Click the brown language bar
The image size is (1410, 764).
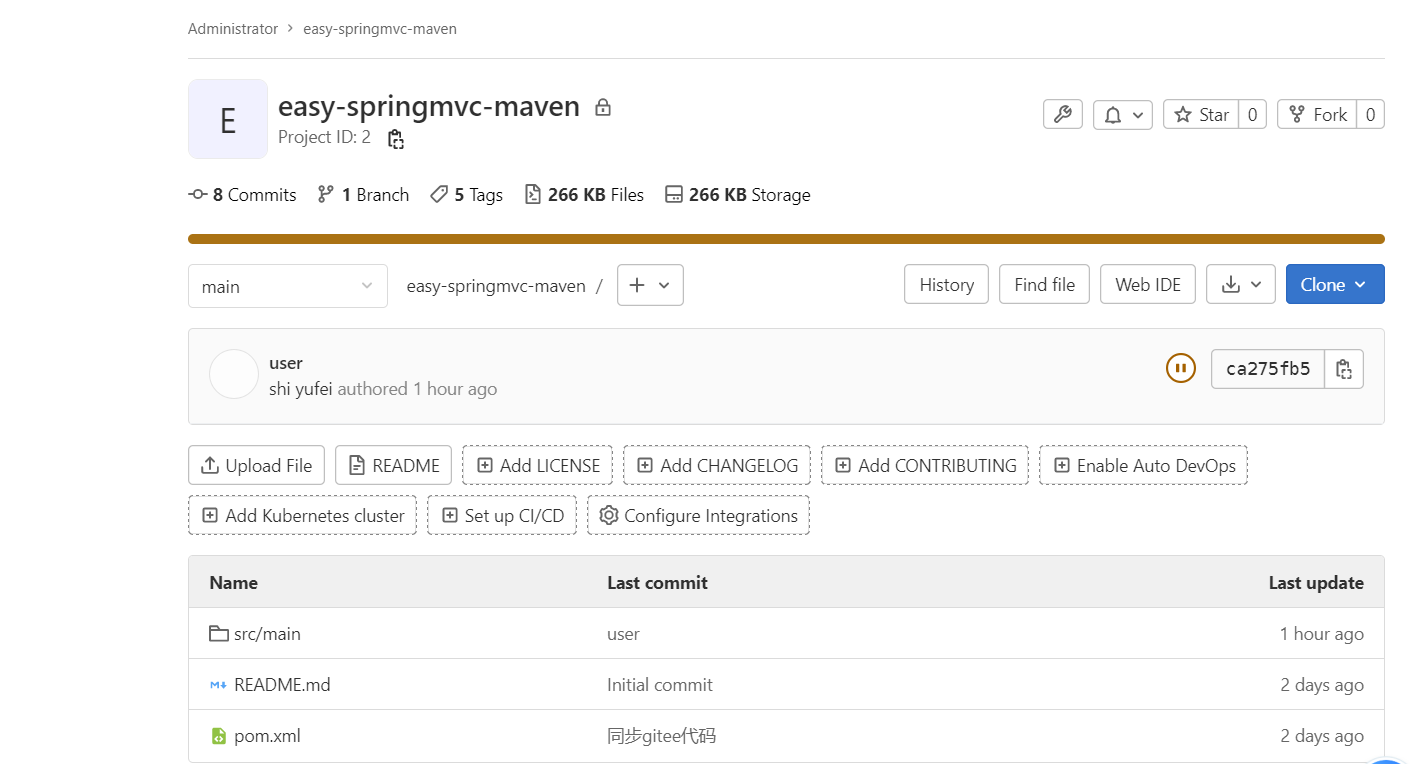click(786, 239)
